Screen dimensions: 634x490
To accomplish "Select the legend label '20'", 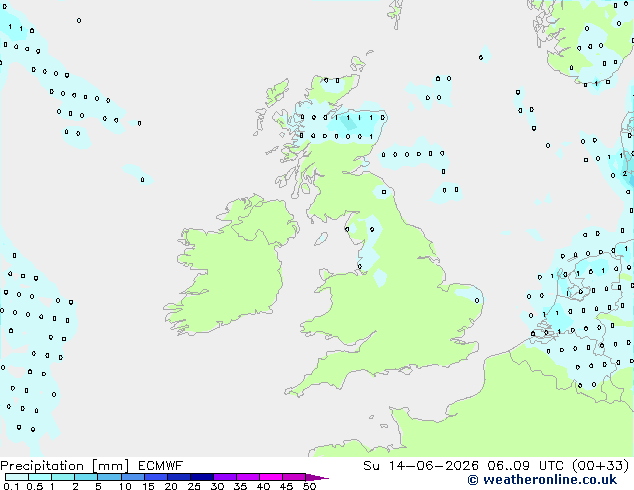I will 171,486.
